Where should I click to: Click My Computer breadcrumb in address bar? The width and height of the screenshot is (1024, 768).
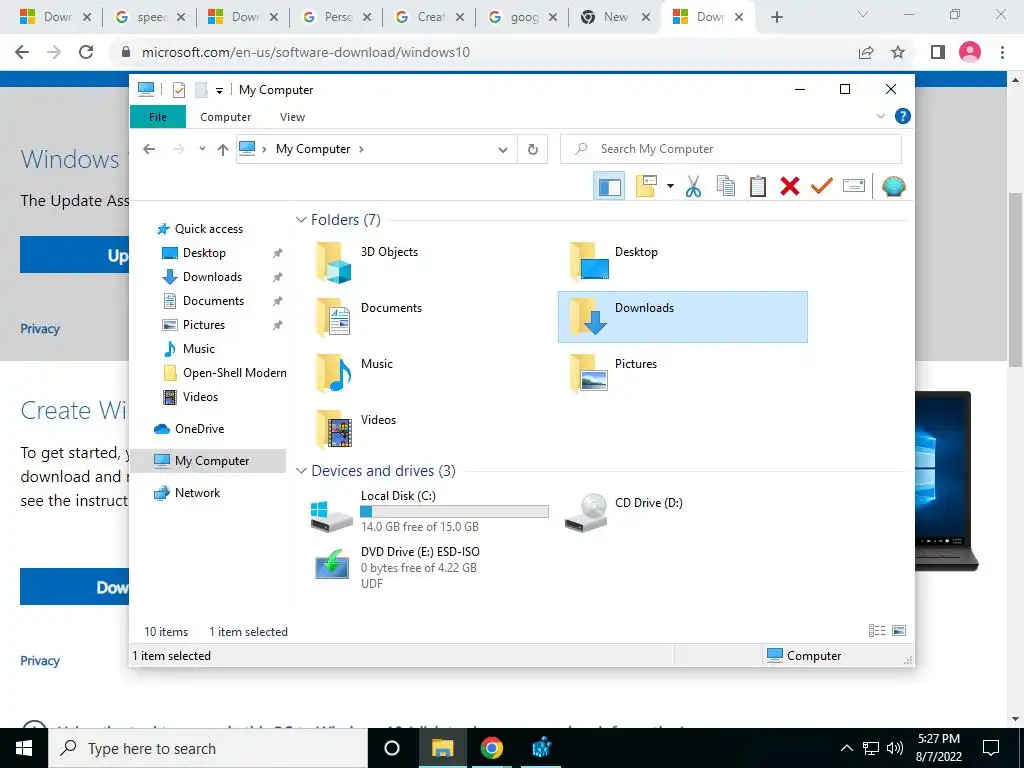pos(313,149)
